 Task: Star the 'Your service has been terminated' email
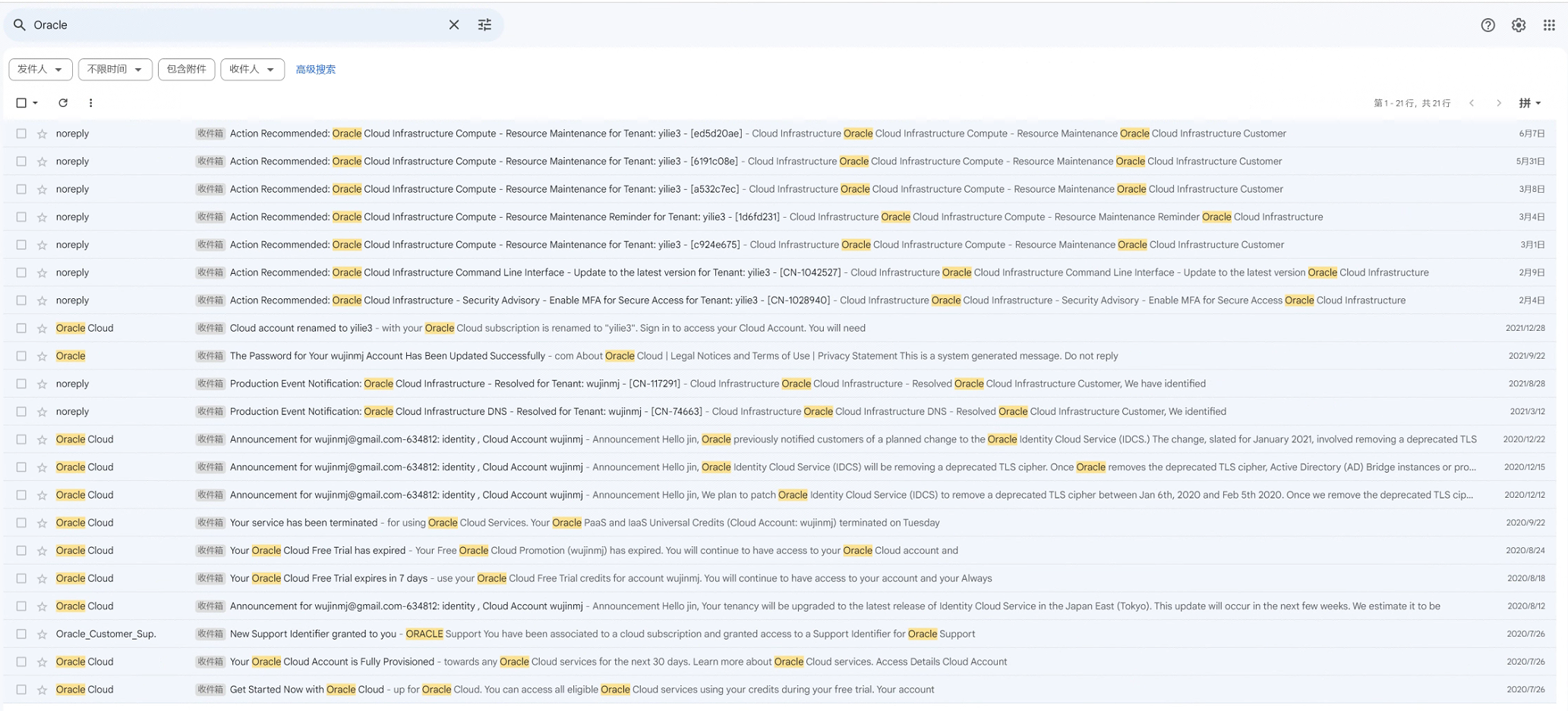point(43,523)
